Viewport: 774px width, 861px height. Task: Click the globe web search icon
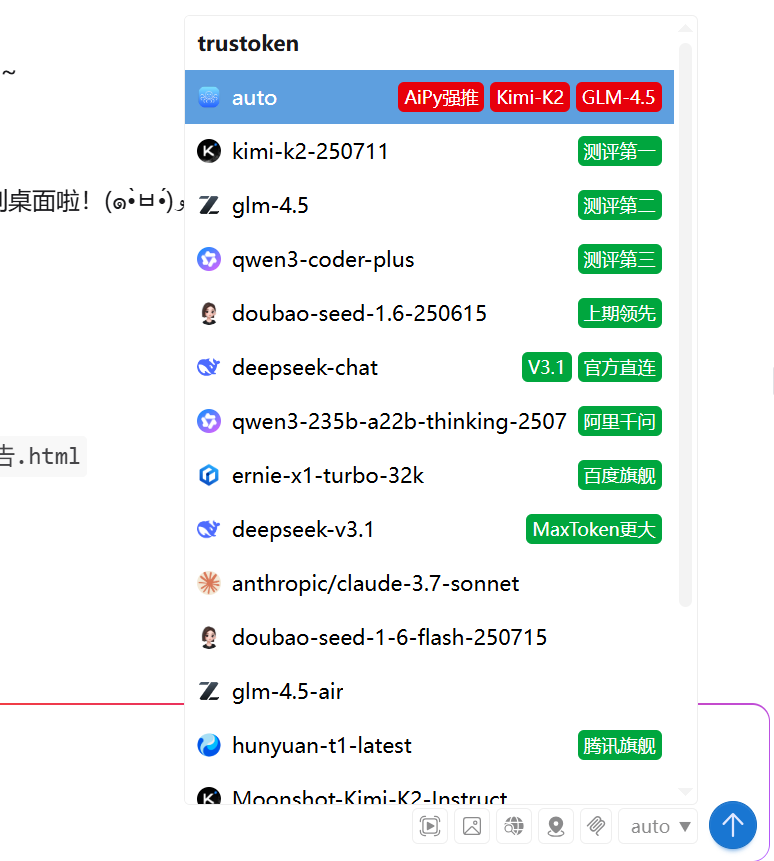514,826
